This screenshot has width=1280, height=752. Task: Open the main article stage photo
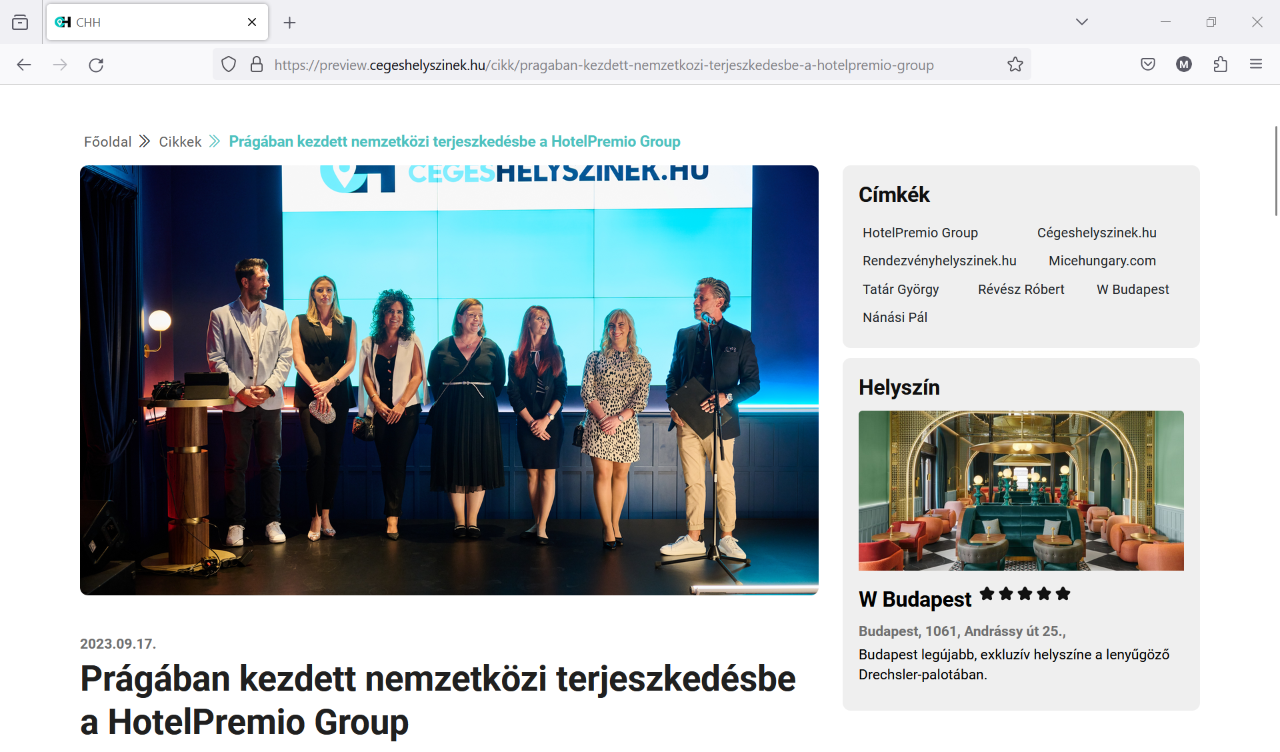coord(449,380)
